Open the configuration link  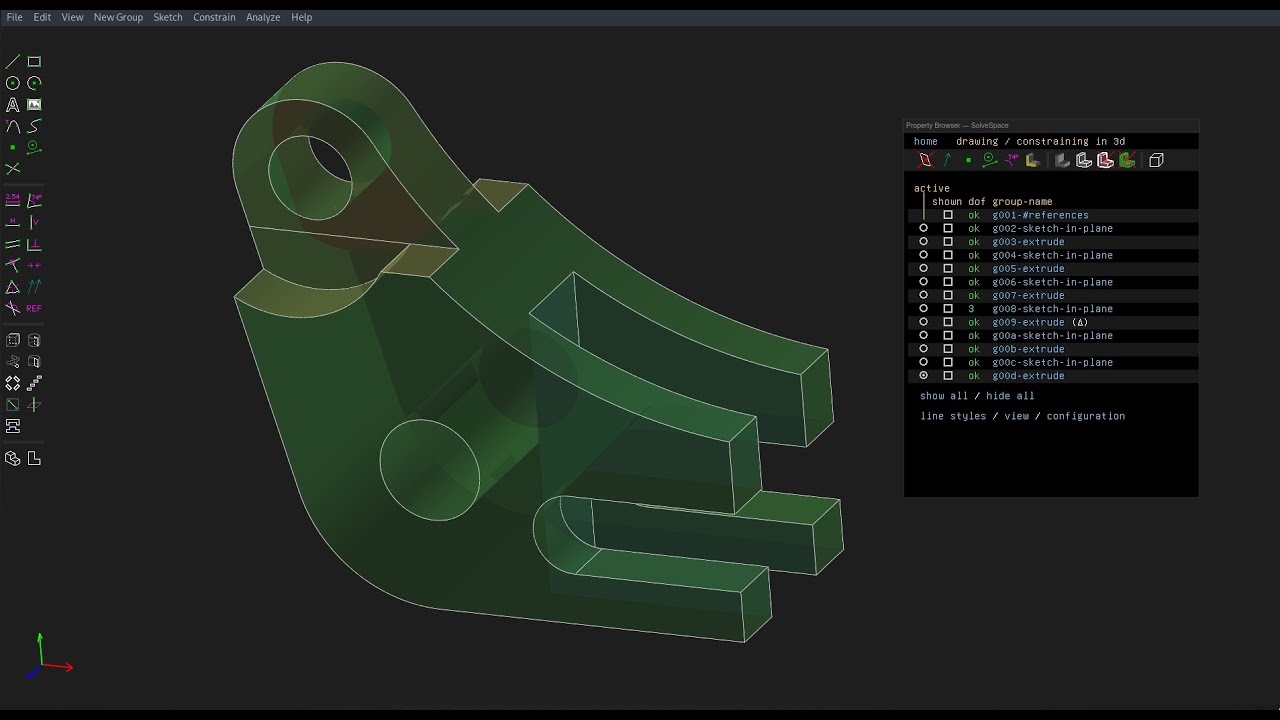tap(1086, 416)
